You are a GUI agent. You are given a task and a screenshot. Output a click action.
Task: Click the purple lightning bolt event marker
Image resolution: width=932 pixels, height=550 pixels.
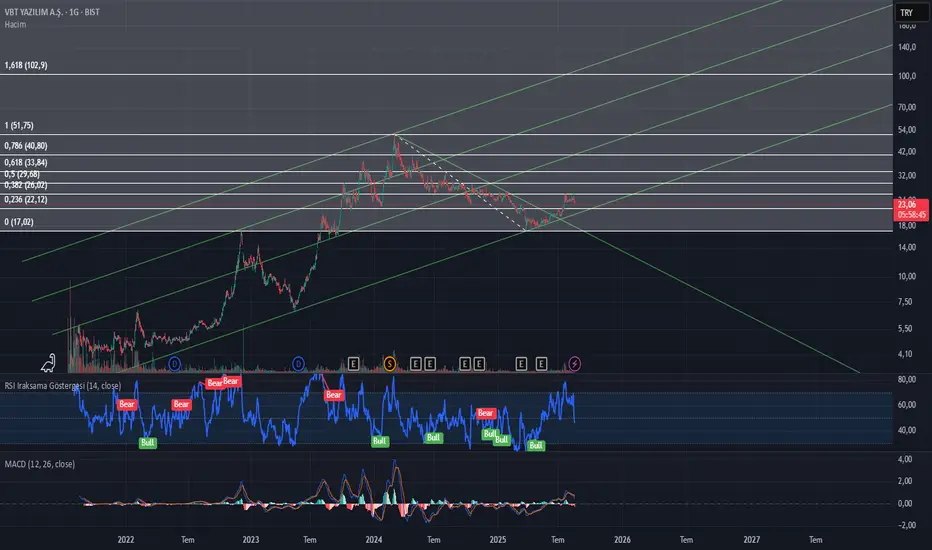[575, 363]
